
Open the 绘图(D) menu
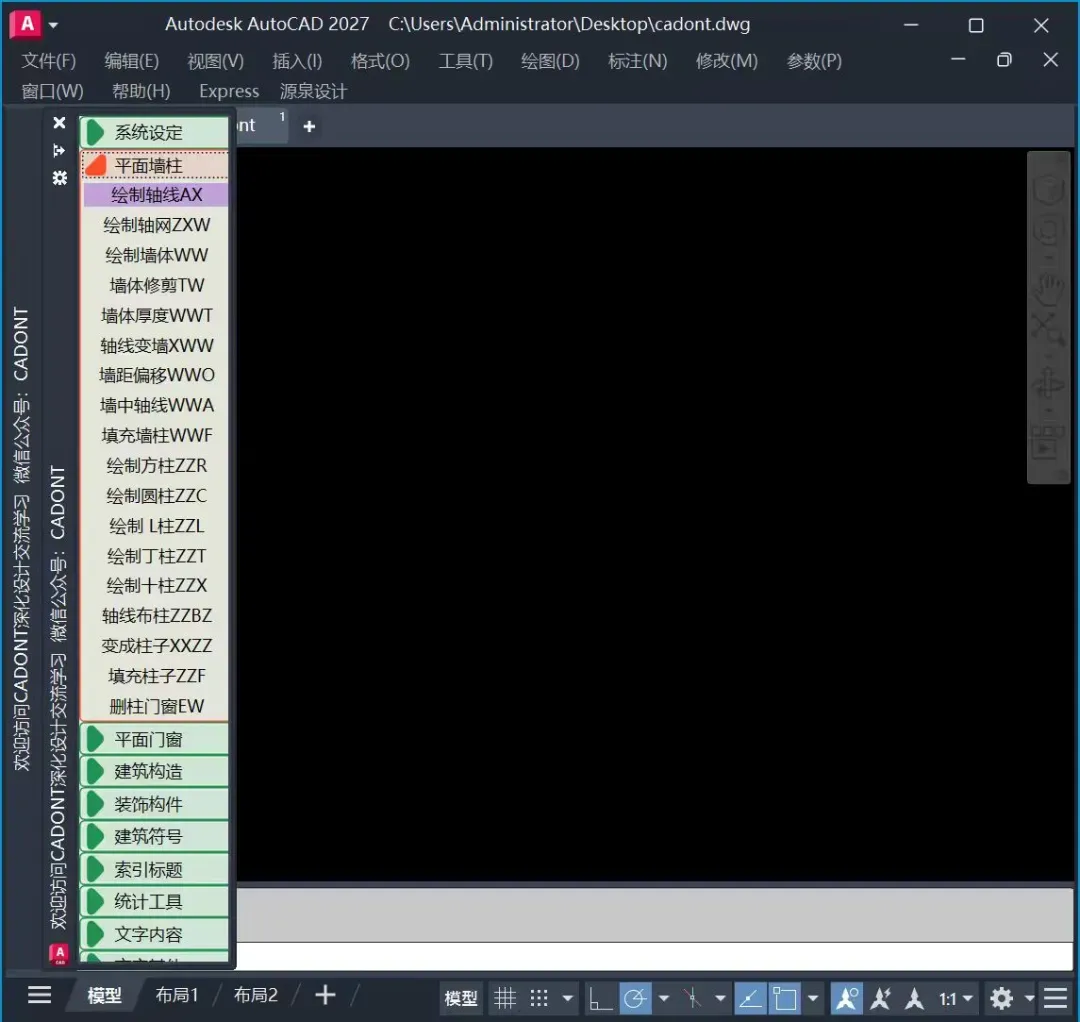(550, 61)
